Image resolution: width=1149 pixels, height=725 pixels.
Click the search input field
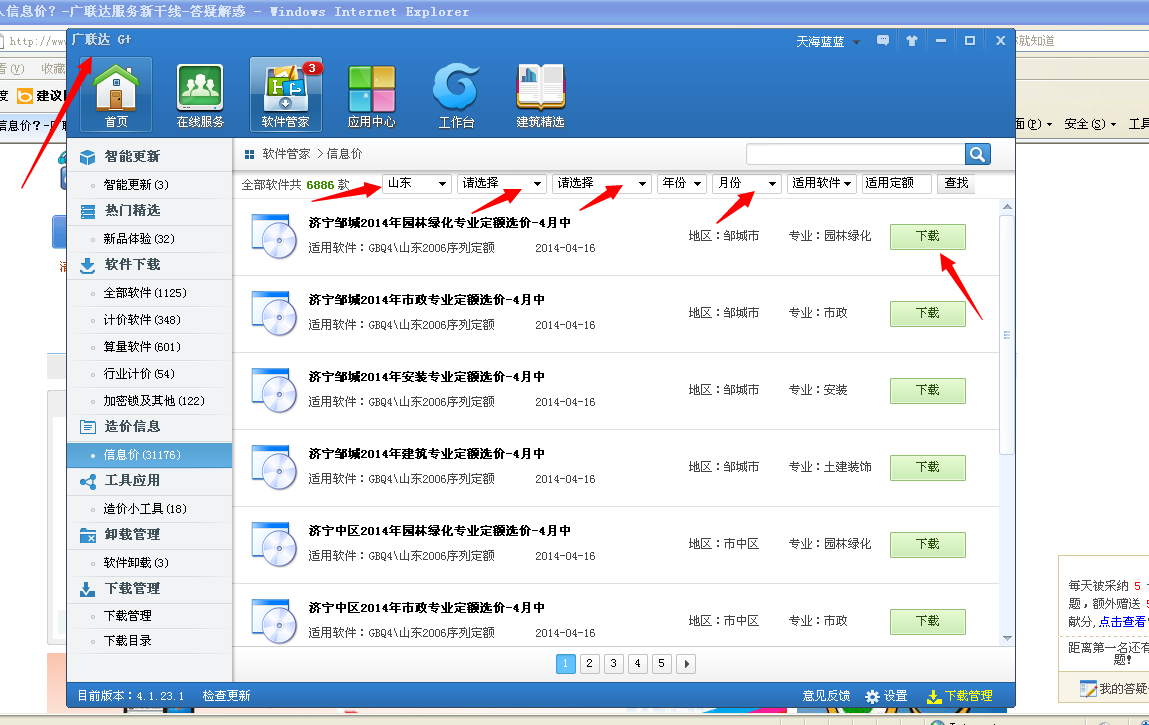click(x=855, y=154)
